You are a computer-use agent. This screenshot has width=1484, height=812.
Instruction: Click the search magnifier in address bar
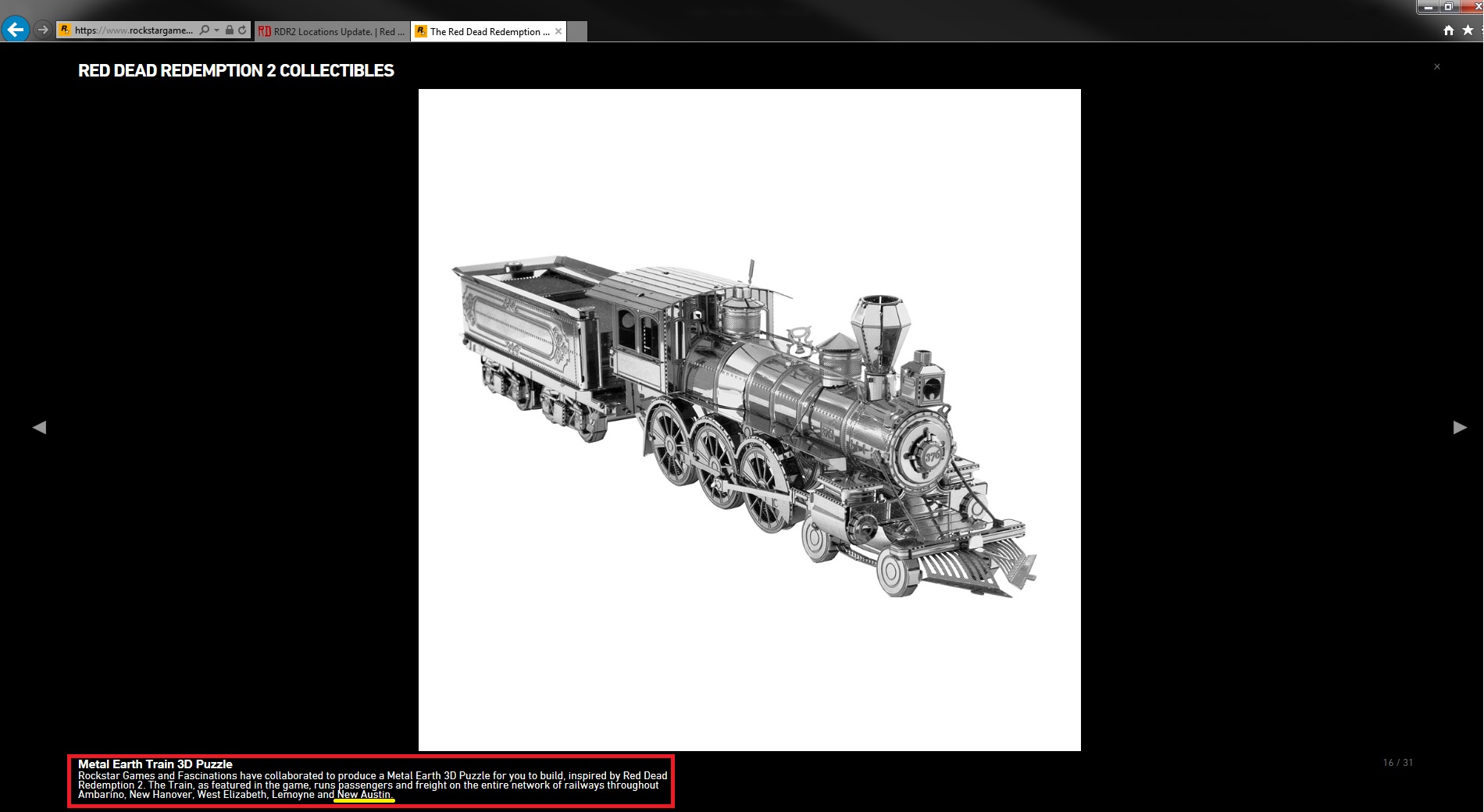204,30
